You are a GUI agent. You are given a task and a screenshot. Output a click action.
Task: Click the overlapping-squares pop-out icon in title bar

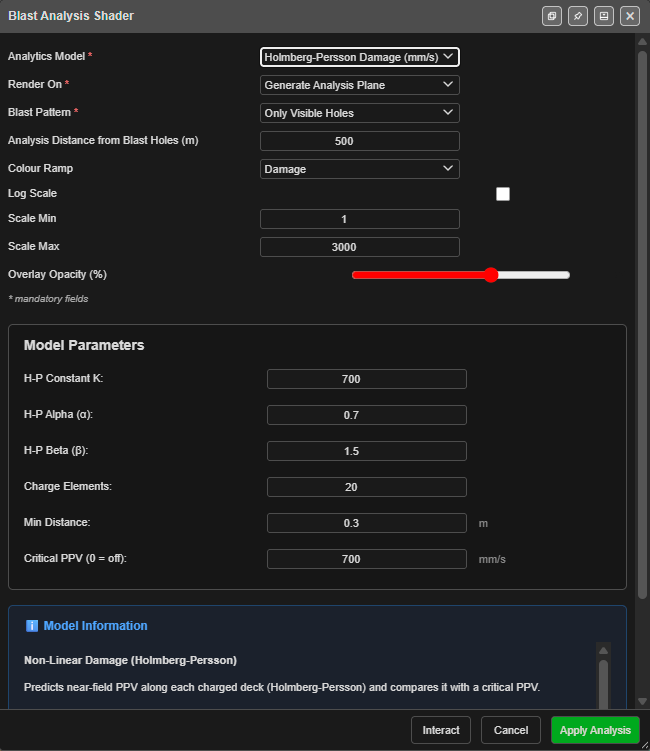[x=552, y=16]
